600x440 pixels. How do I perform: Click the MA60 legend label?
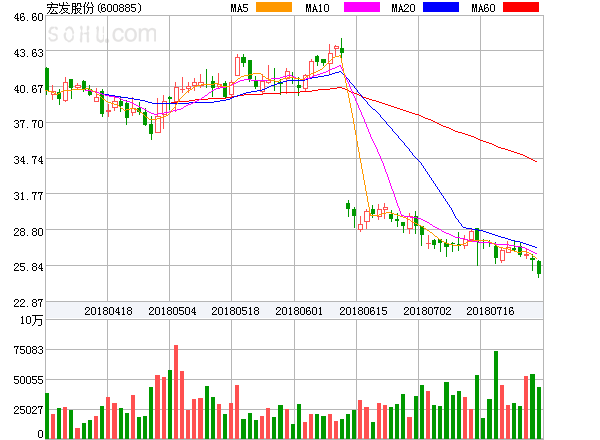(x=483, y=8)
